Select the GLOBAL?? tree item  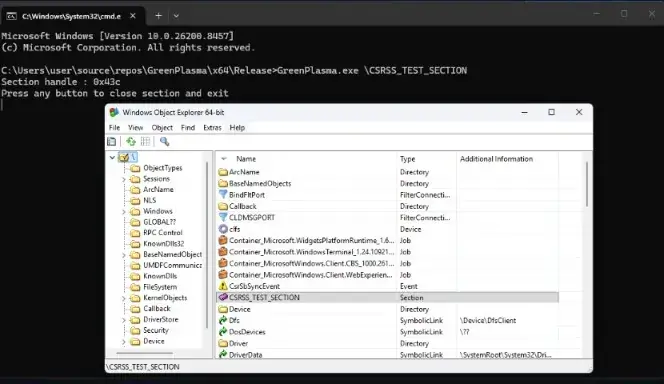click(159, 222)
